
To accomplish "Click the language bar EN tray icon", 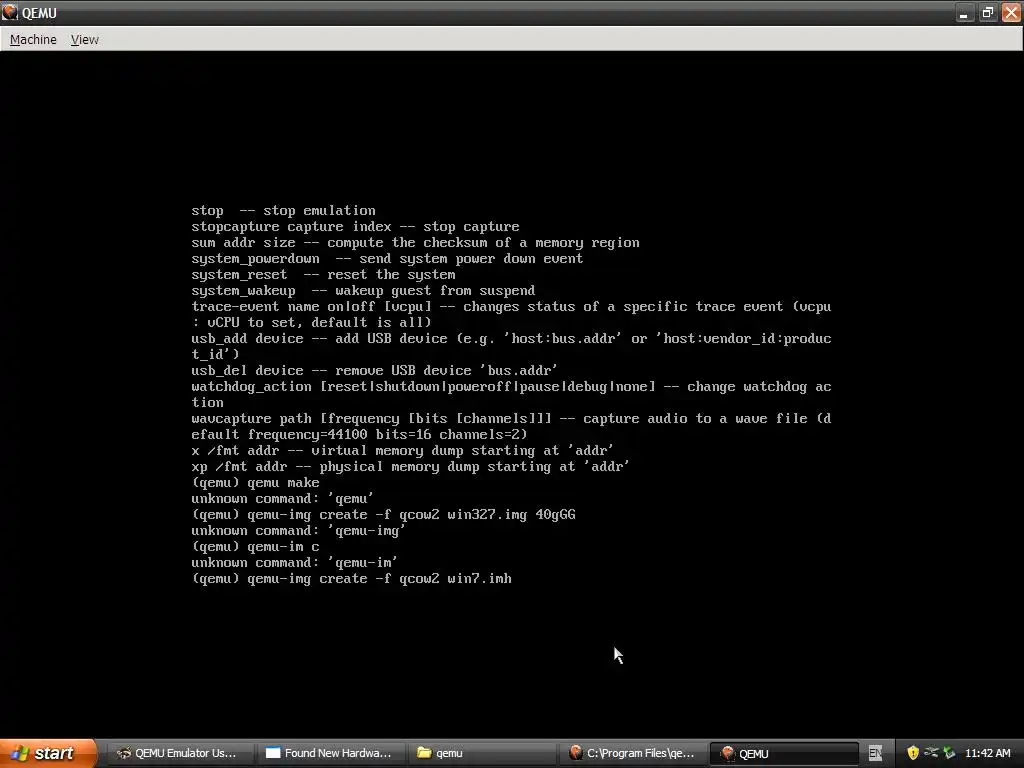I will (875, 753).
